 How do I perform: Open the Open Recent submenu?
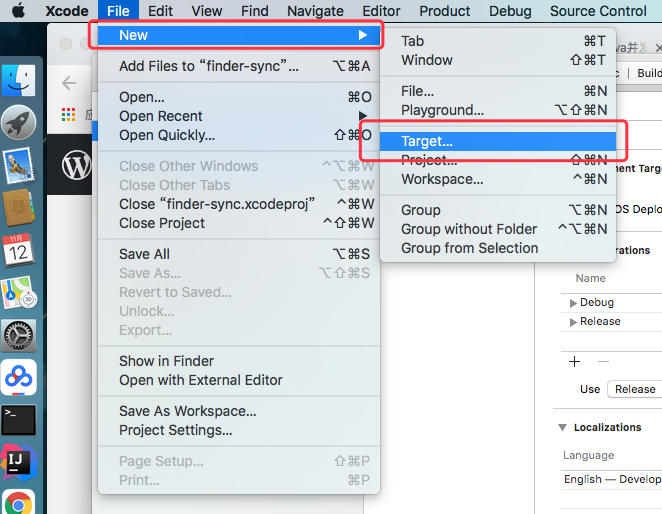(160, 116)
